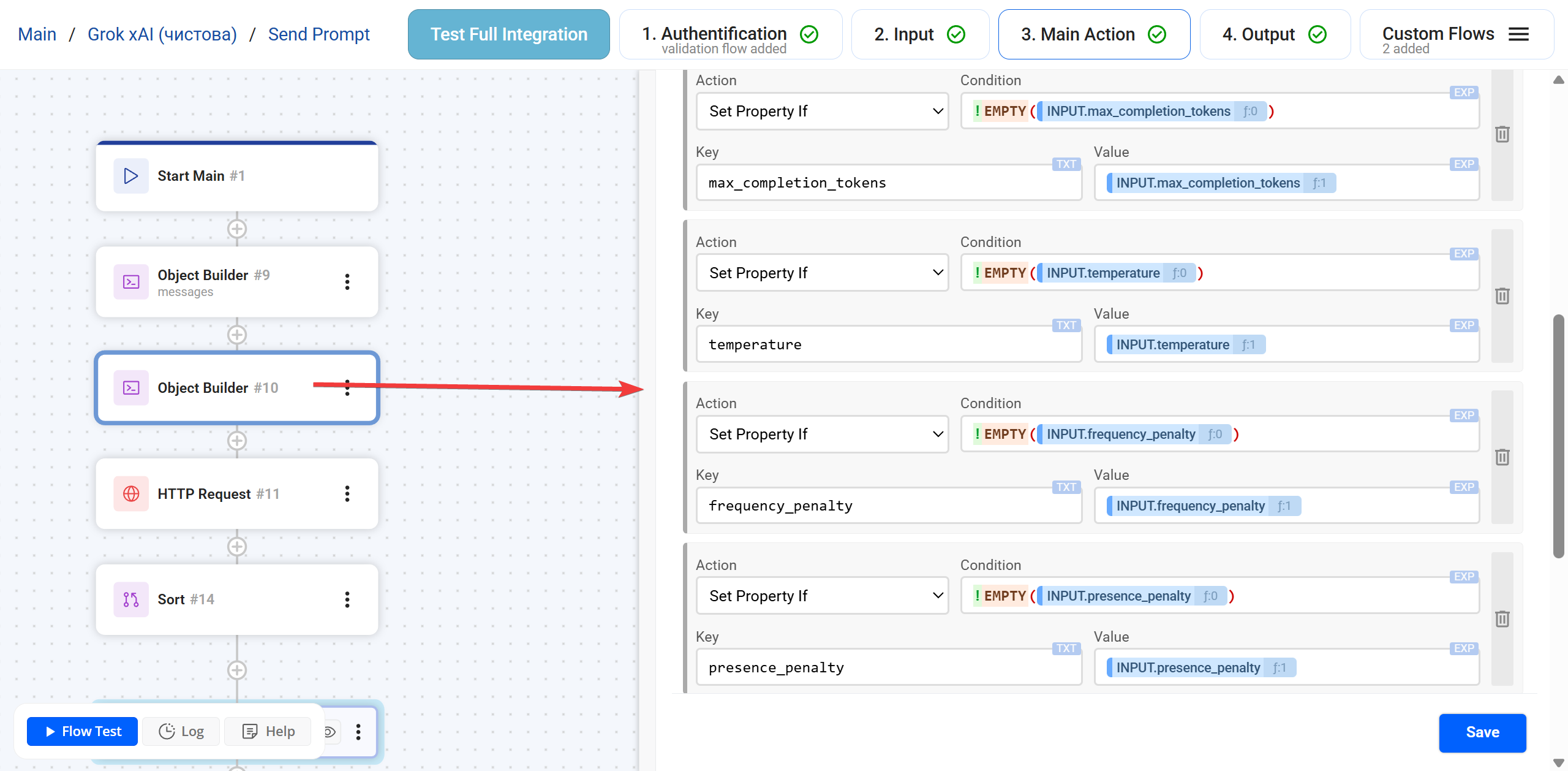Toggle EXP mode on the INPUT.temperature value field
The width and height of the screenshot is (1568, 771).
[x=1464, y=325]
